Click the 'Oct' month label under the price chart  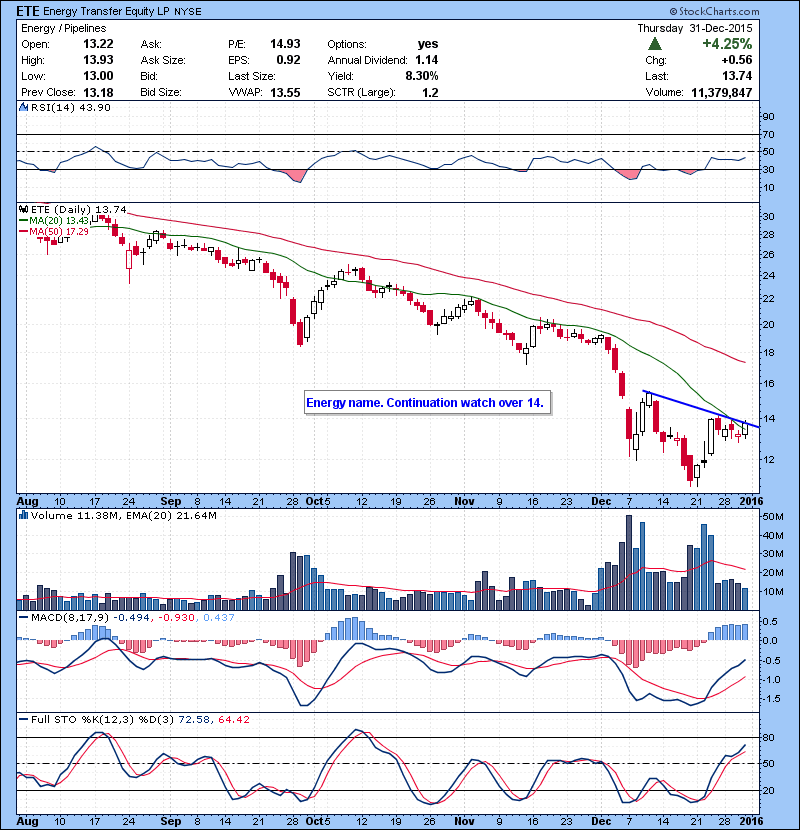pos(314,501)
